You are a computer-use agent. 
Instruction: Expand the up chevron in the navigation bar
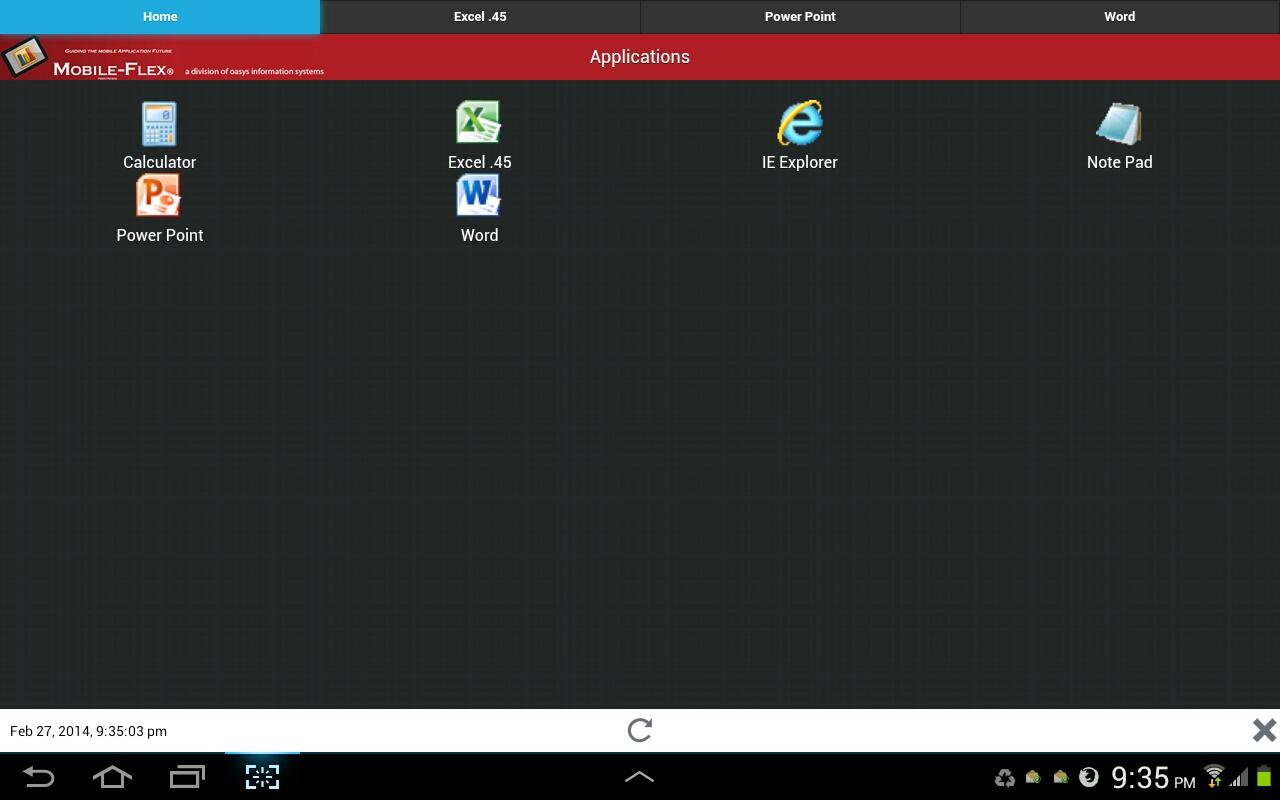[x=640, y=777]
